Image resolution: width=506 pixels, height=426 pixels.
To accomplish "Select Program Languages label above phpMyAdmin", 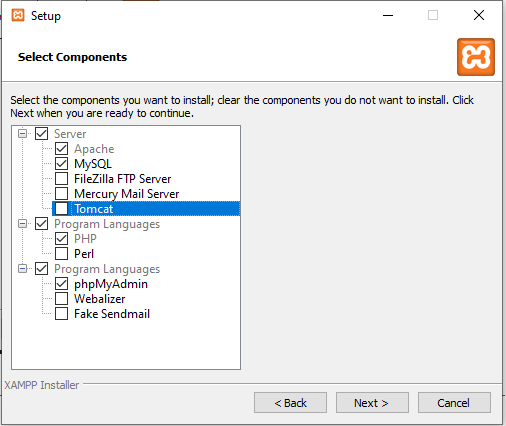I will (107, 269).
